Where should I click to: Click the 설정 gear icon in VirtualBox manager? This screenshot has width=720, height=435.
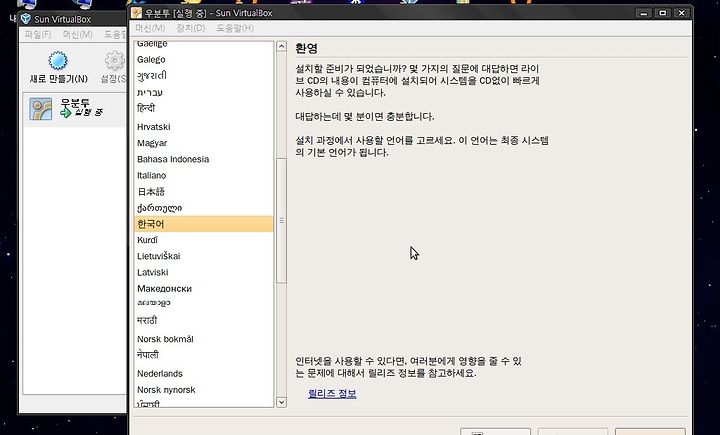click(115, 61)
